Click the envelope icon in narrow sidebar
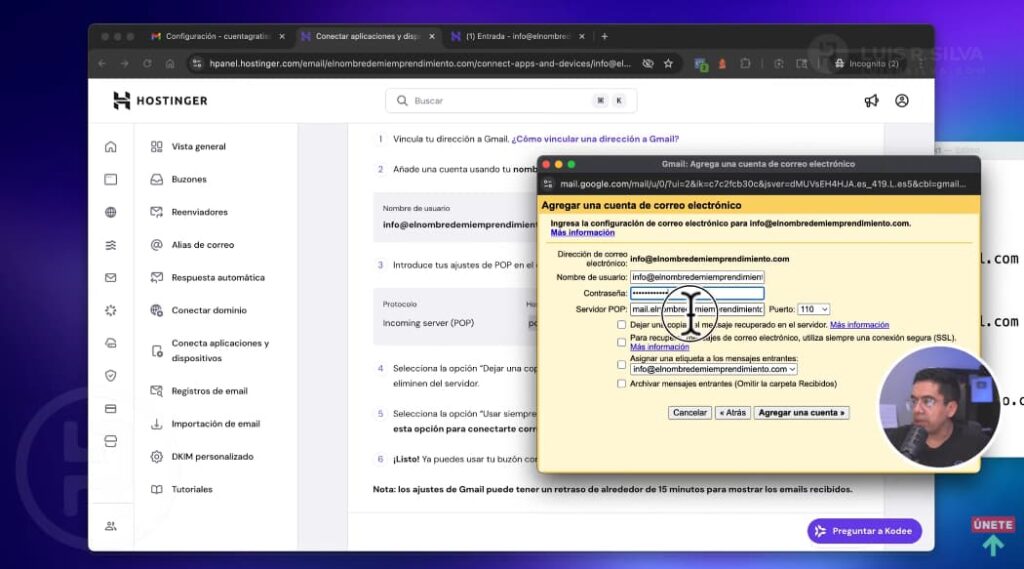This screenshot has width=1024, height=569. [x=110, y=278]
